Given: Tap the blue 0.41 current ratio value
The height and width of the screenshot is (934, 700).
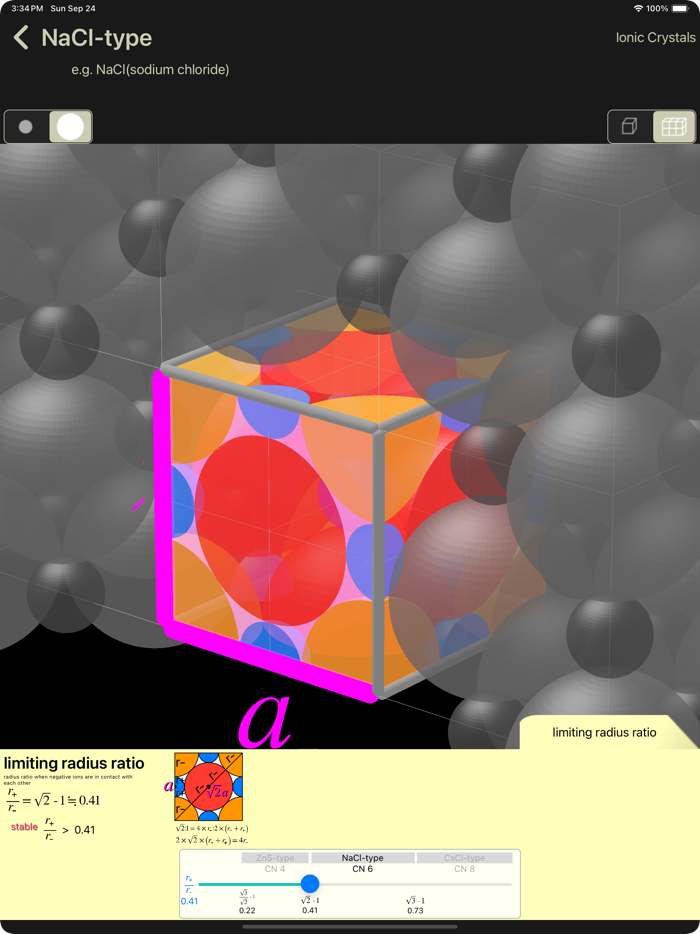Looking at the screenshot, I should 189,901.
